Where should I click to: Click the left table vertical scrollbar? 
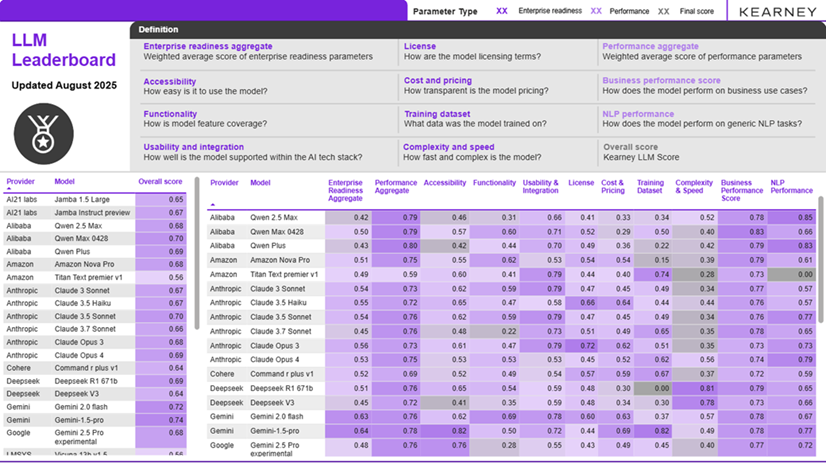(x=196, y=260)
